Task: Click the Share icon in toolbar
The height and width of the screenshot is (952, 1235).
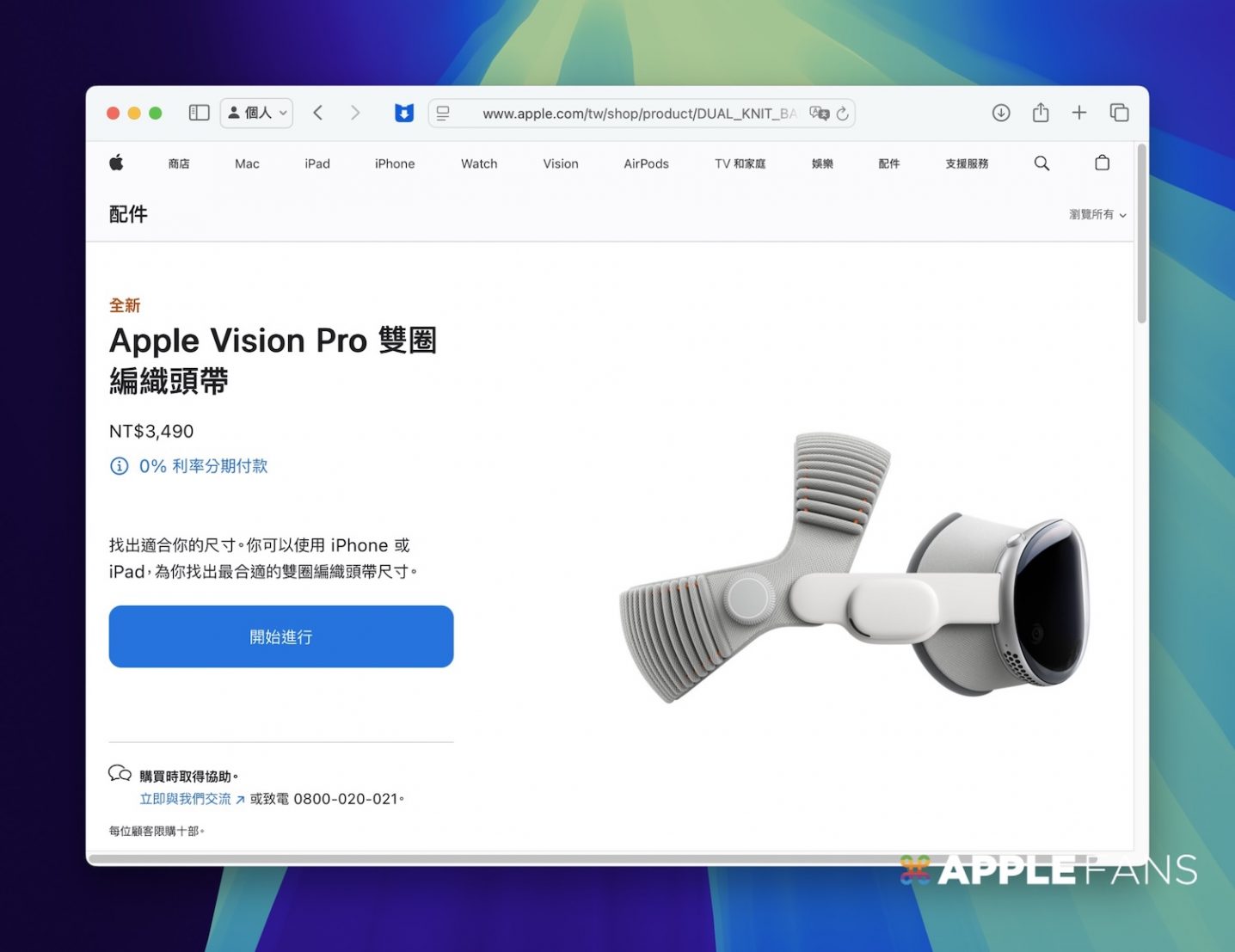Action: pyautogui.click(x=1041, y=113)
